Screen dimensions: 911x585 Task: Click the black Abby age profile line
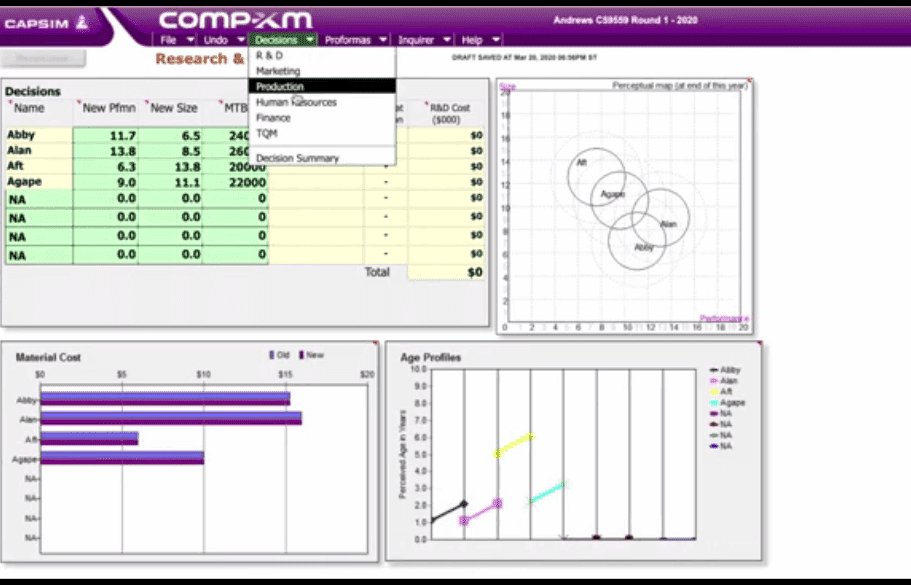tap(448, 512)
